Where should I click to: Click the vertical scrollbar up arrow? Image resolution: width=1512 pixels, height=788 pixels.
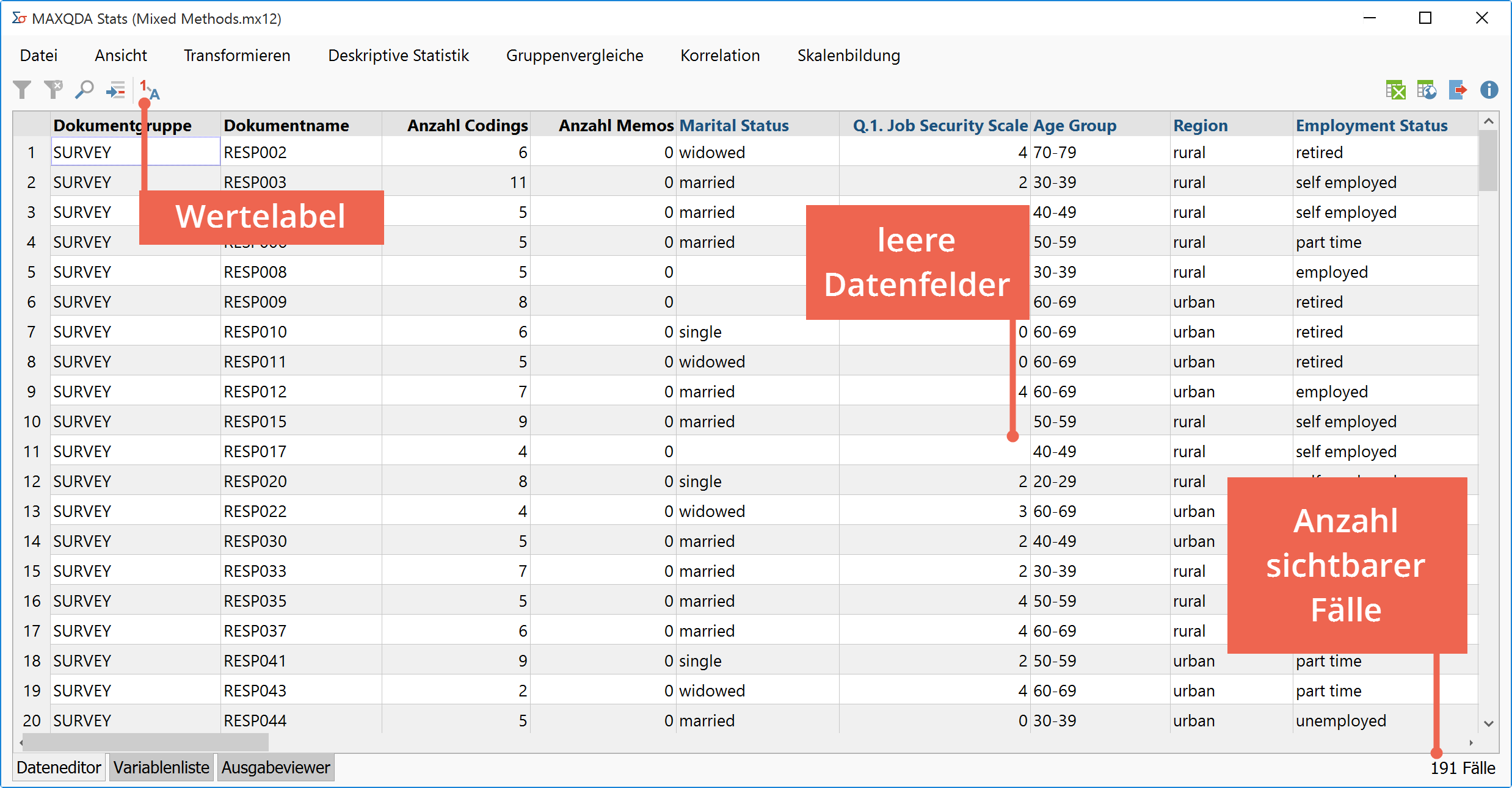point(1489,121)
